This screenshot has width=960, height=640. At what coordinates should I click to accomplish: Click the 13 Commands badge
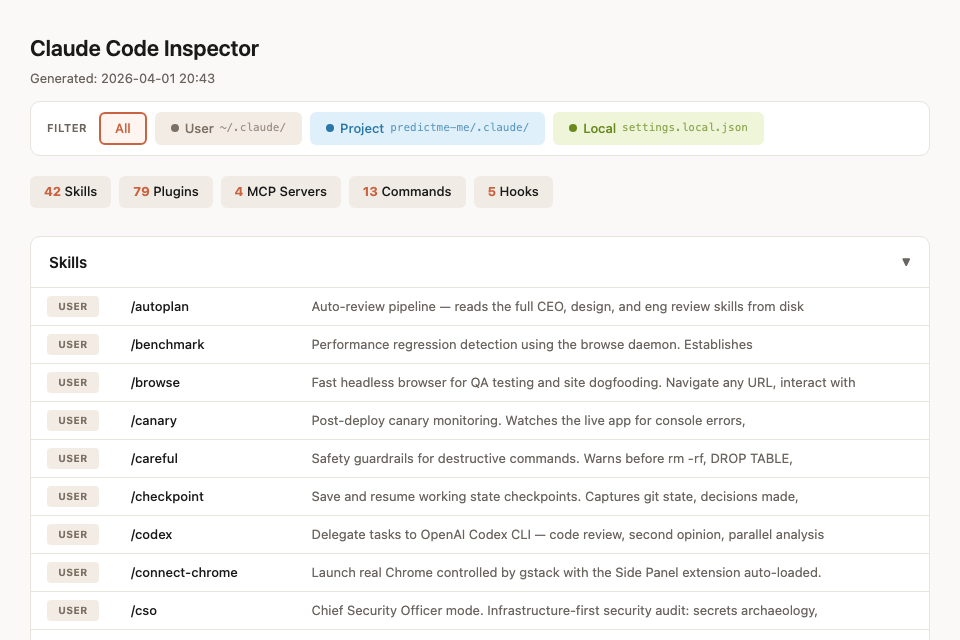407,191
